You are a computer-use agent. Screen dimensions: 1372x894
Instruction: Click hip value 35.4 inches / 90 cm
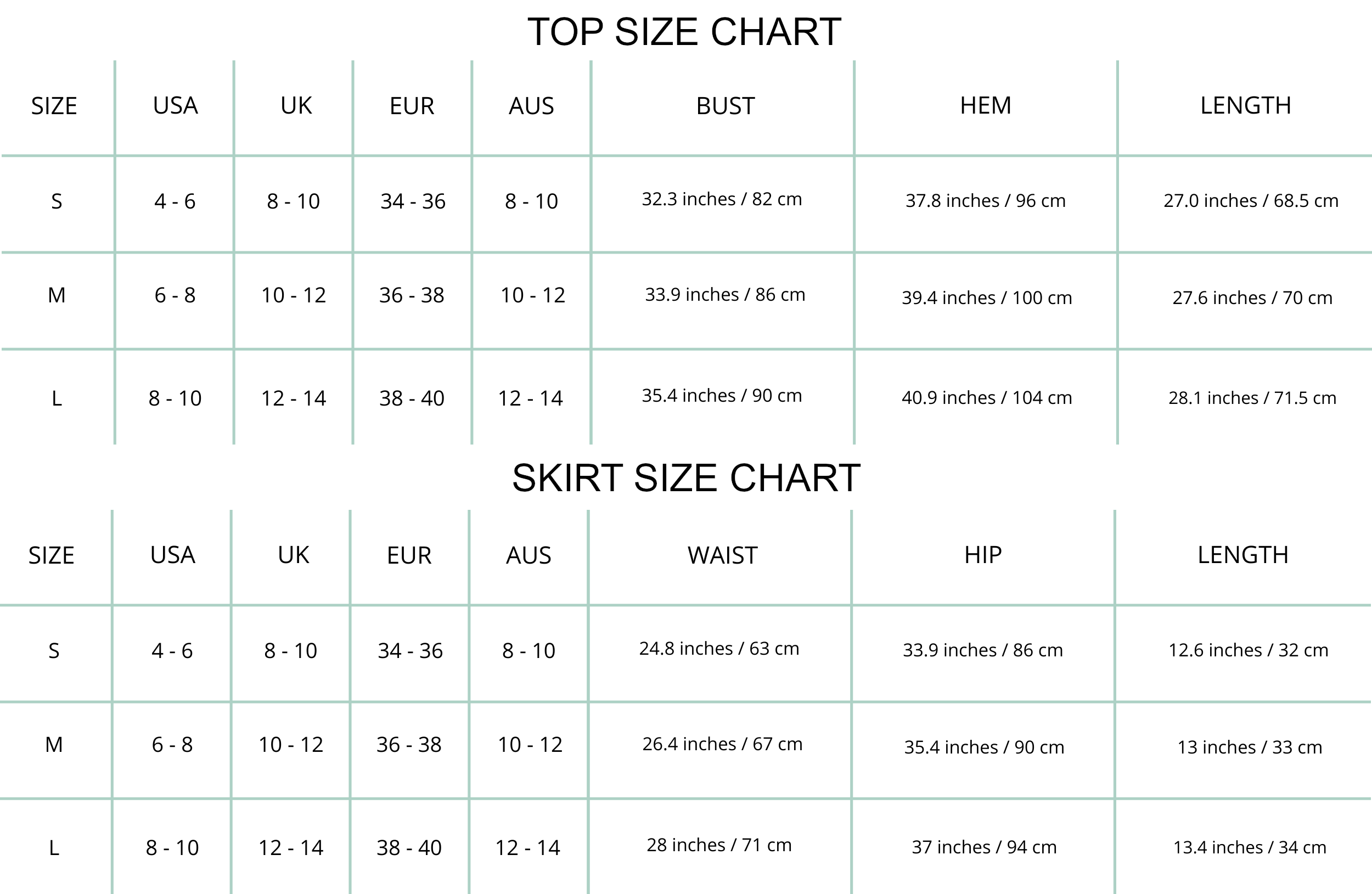984,747
